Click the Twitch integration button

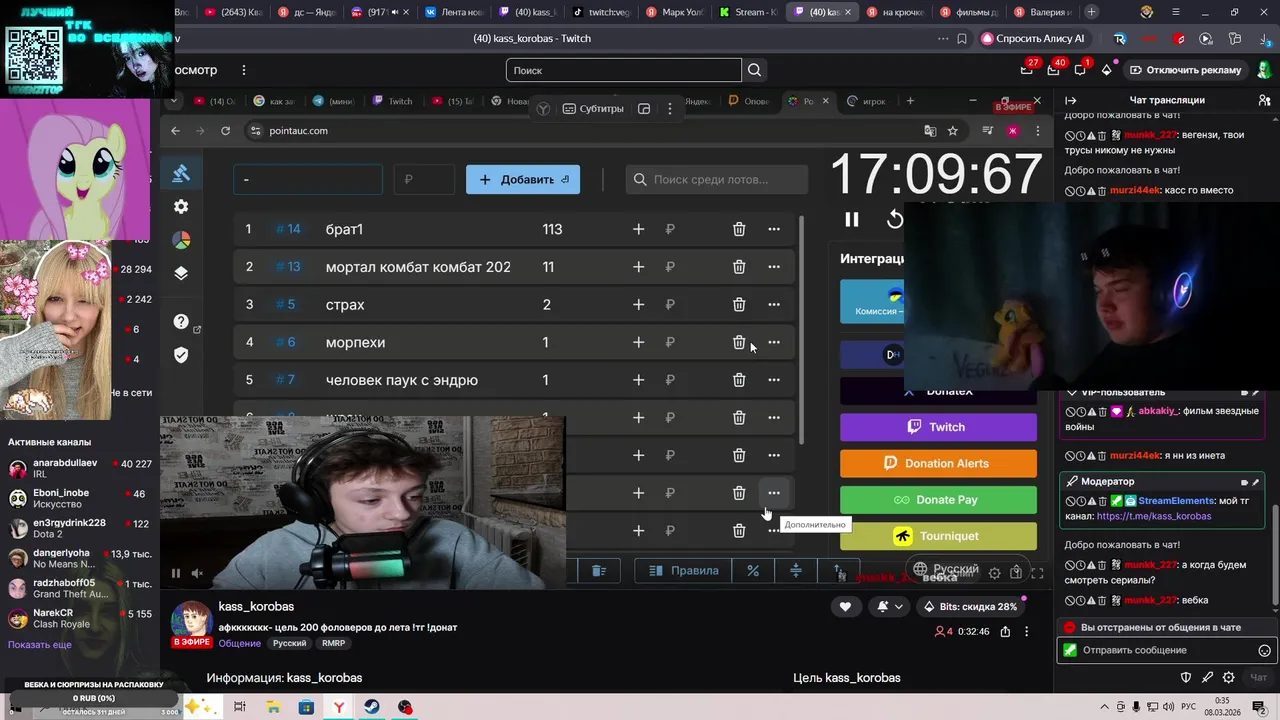pyautogui.click(x=938, y=427)
